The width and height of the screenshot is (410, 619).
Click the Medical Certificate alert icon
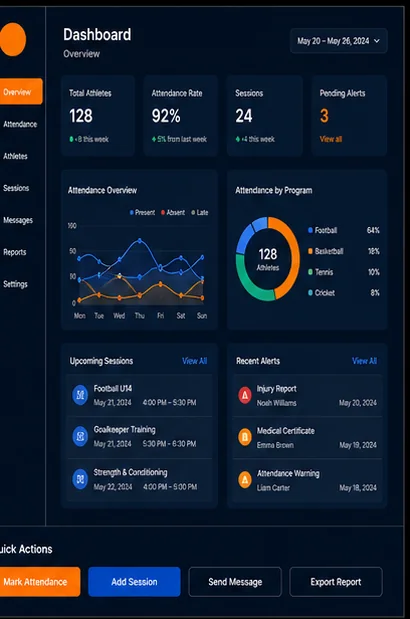tap(245, 437)
